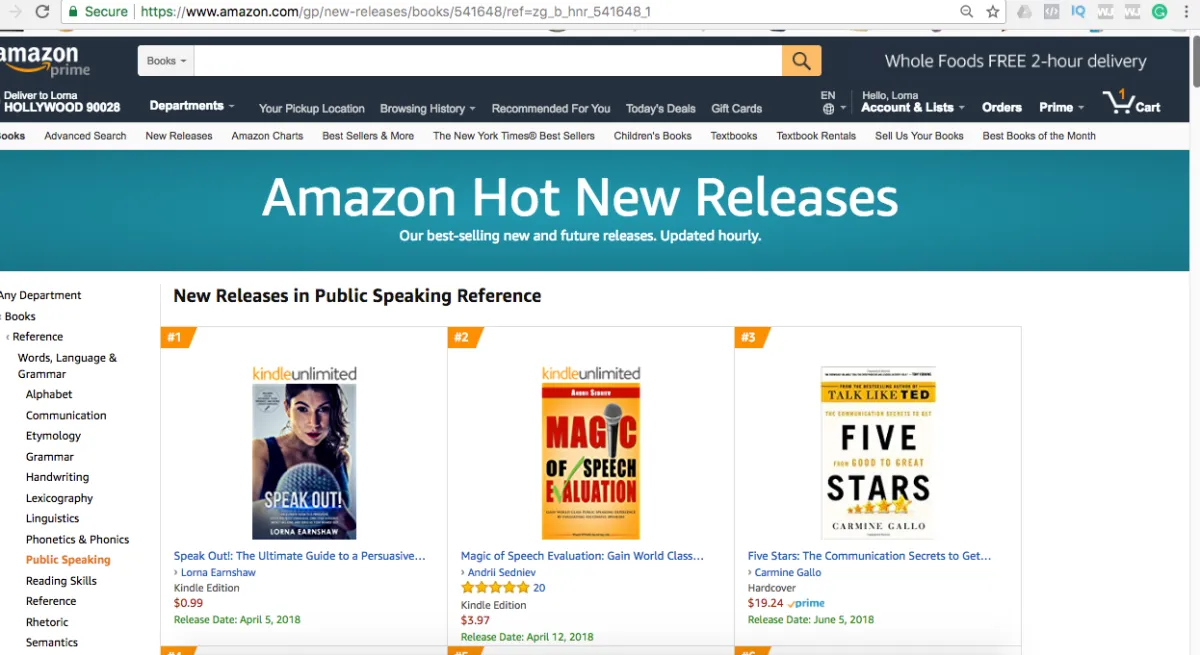Click the Five Stars book cover
This screenshot has width=1200, height=655.
point(877,452)
